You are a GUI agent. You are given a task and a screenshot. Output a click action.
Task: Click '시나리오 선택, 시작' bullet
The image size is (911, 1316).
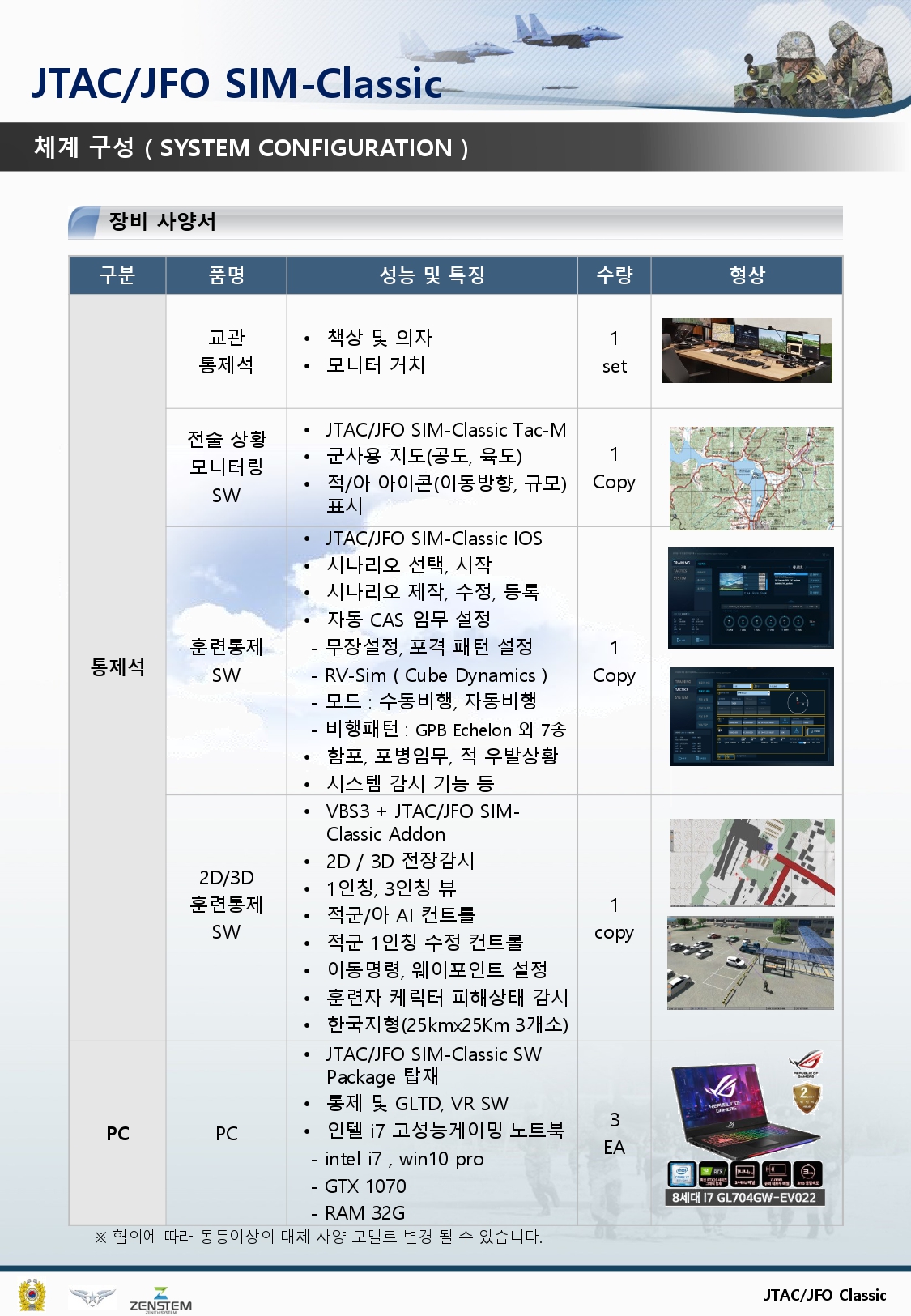[409, 564]
